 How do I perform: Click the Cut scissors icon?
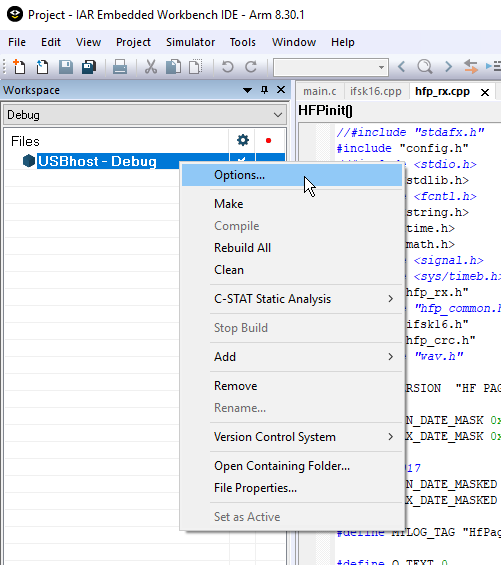click(x=151, y=67)
